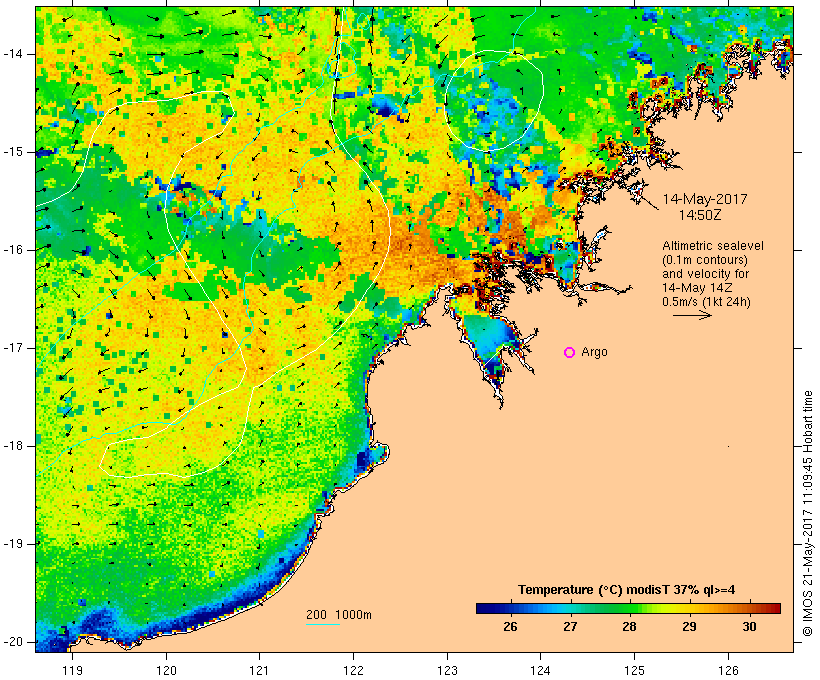Screen dimensions: 820x680
Task: Click longitude axis label 125
Action: coord(634,670)
